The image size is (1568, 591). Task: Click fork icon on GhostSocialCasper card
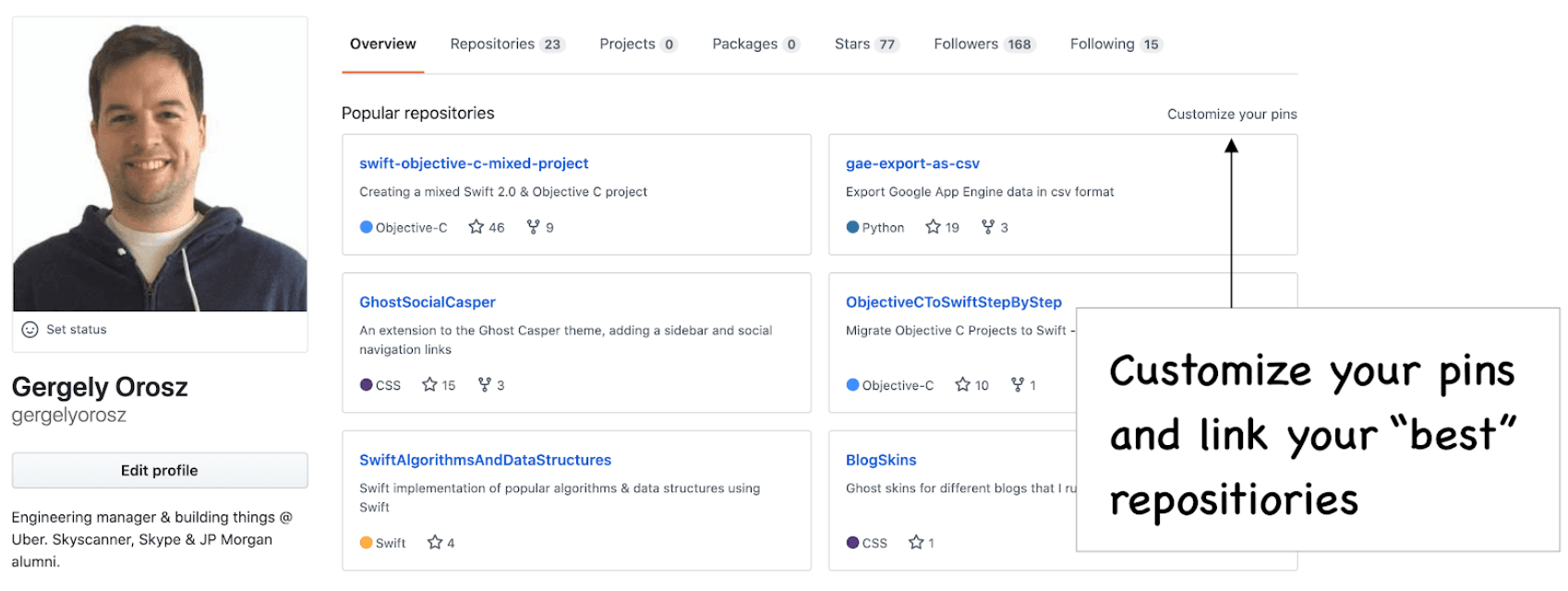[x=485, y=385]
